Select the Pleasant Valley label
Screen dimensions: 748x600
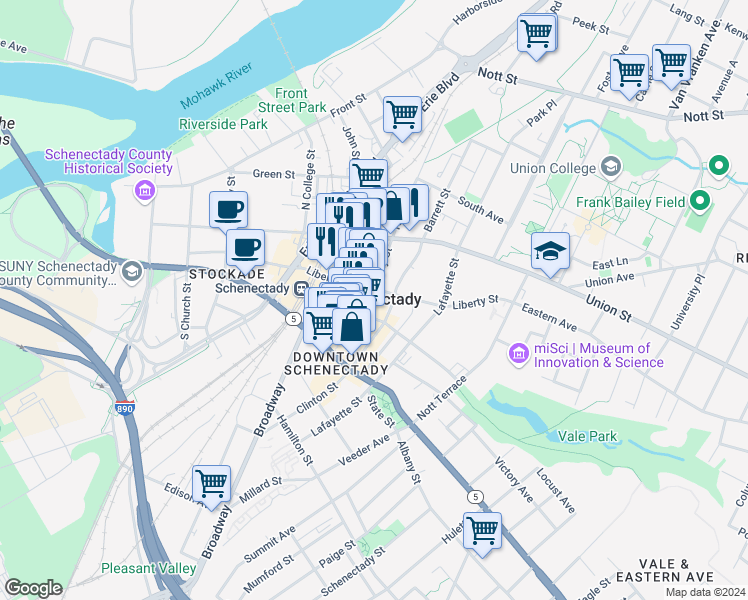148,569
